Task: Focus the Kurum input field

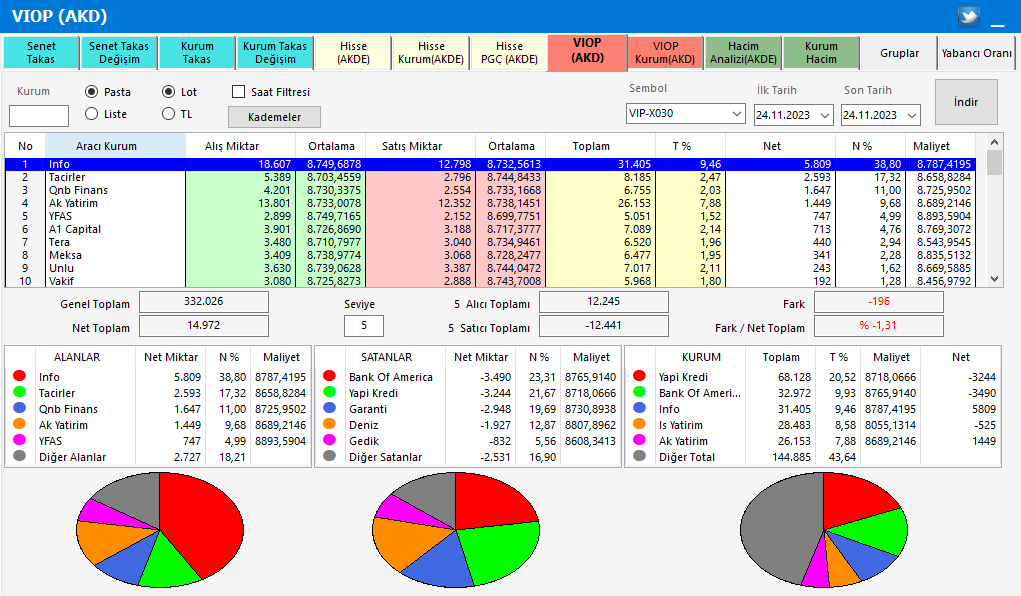Action: [39, 116]
